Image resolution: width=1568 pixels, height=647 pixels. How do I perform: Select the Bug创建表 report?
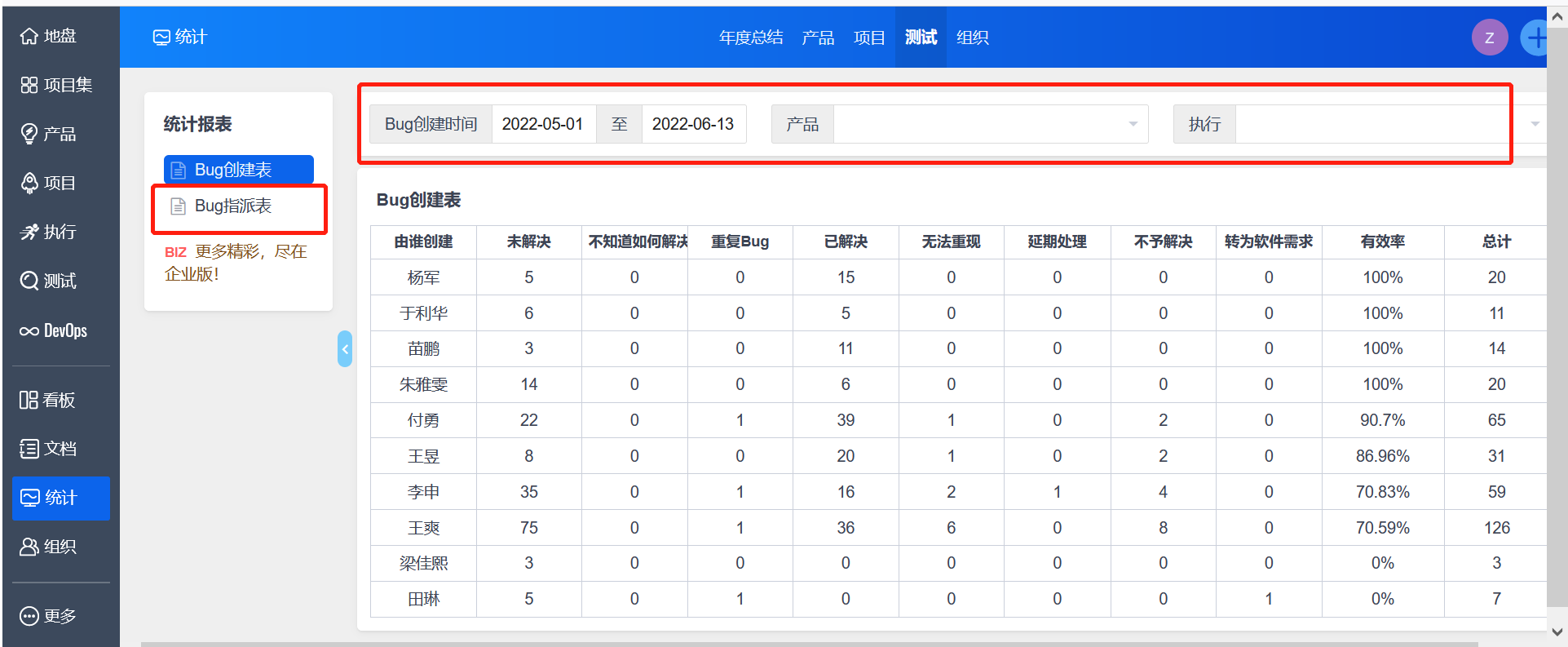click(233, 170)
